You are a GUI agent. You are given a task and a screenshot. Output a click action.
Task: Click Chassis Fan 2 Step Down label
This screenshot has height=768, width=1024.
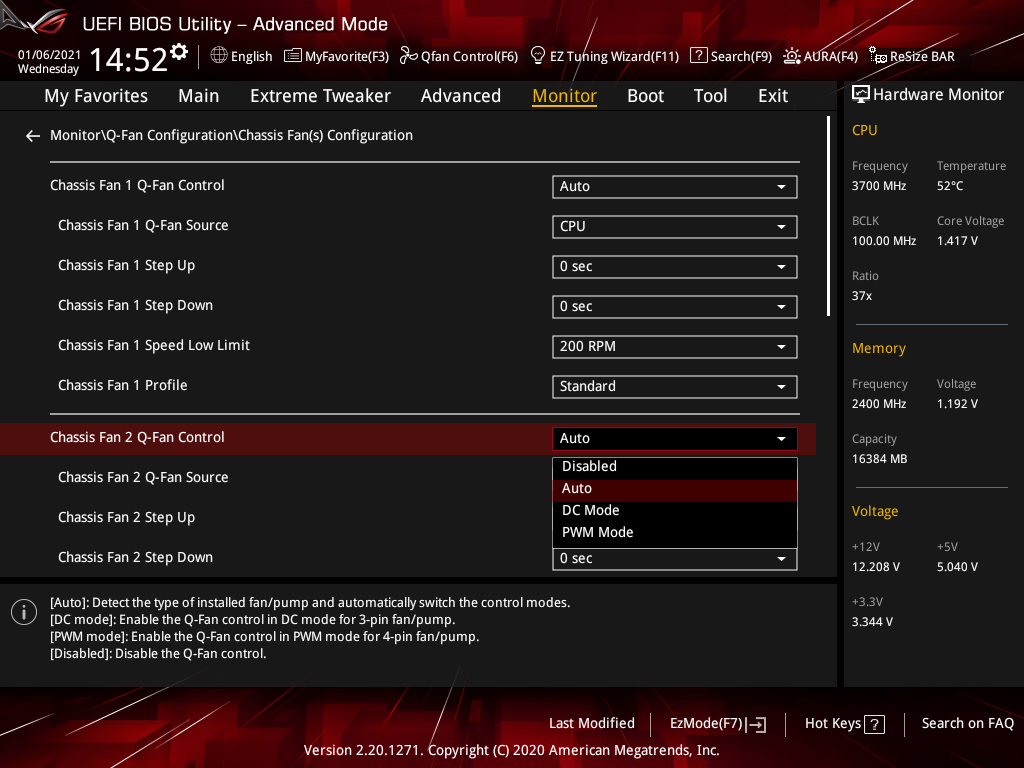pos(135,558)
